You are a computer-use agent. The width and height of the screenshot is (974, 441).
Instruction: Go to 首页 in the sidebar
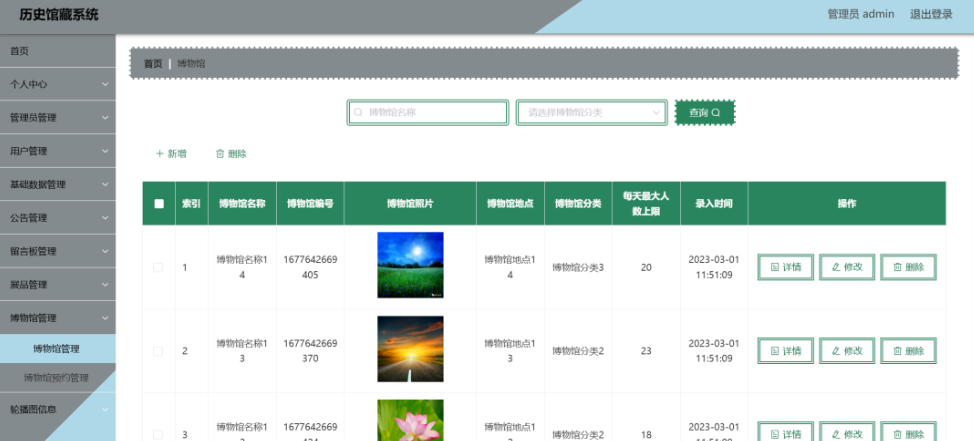pyautogui.click(x=58, y=51)
